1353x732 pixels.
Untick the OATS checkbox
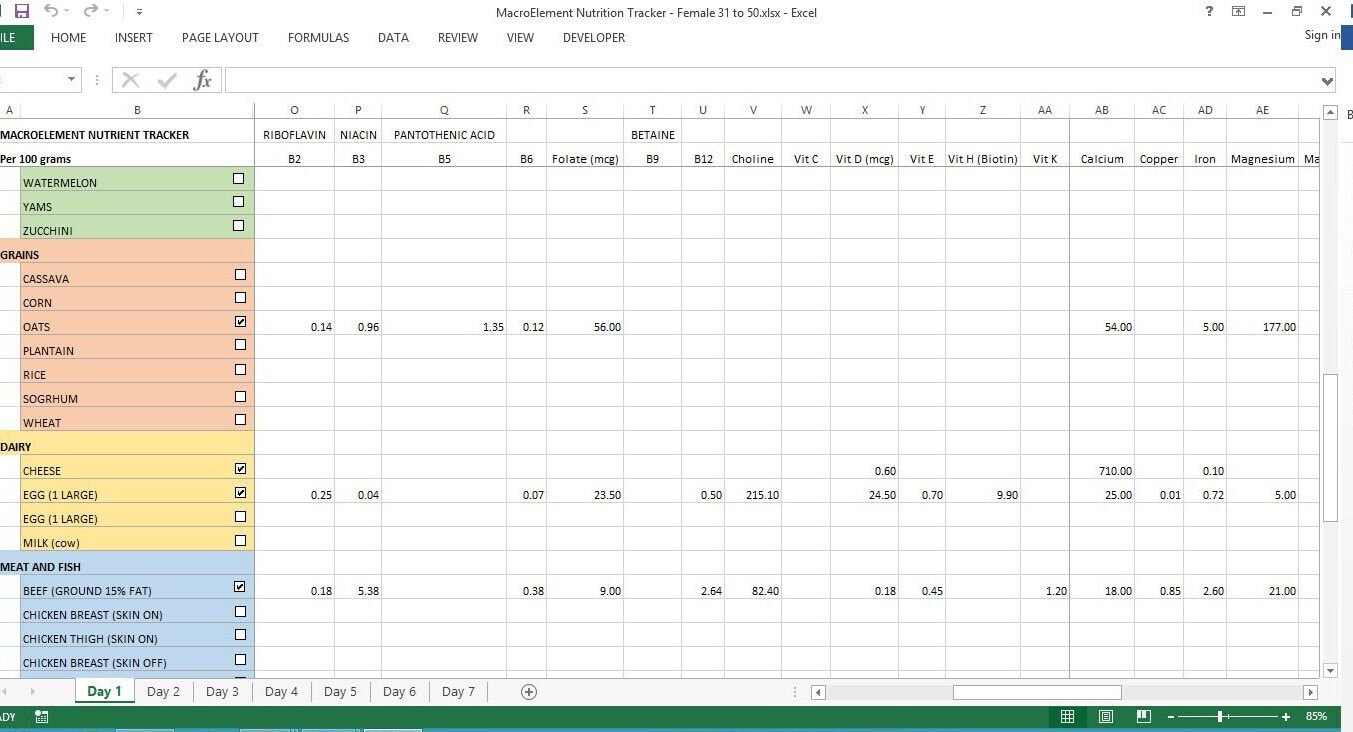coord(240,322)
